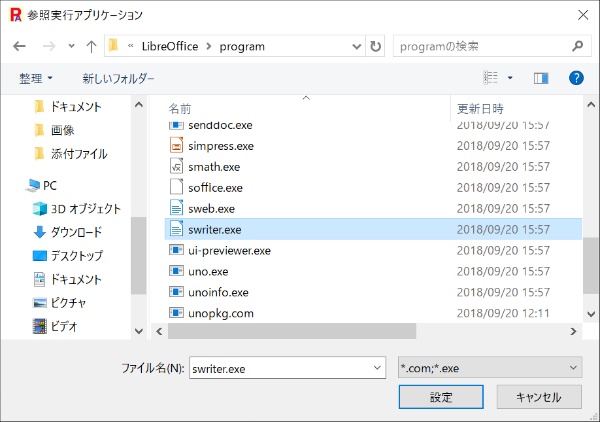Close the 参照実行アプリケーション dialog

[583, 15]
